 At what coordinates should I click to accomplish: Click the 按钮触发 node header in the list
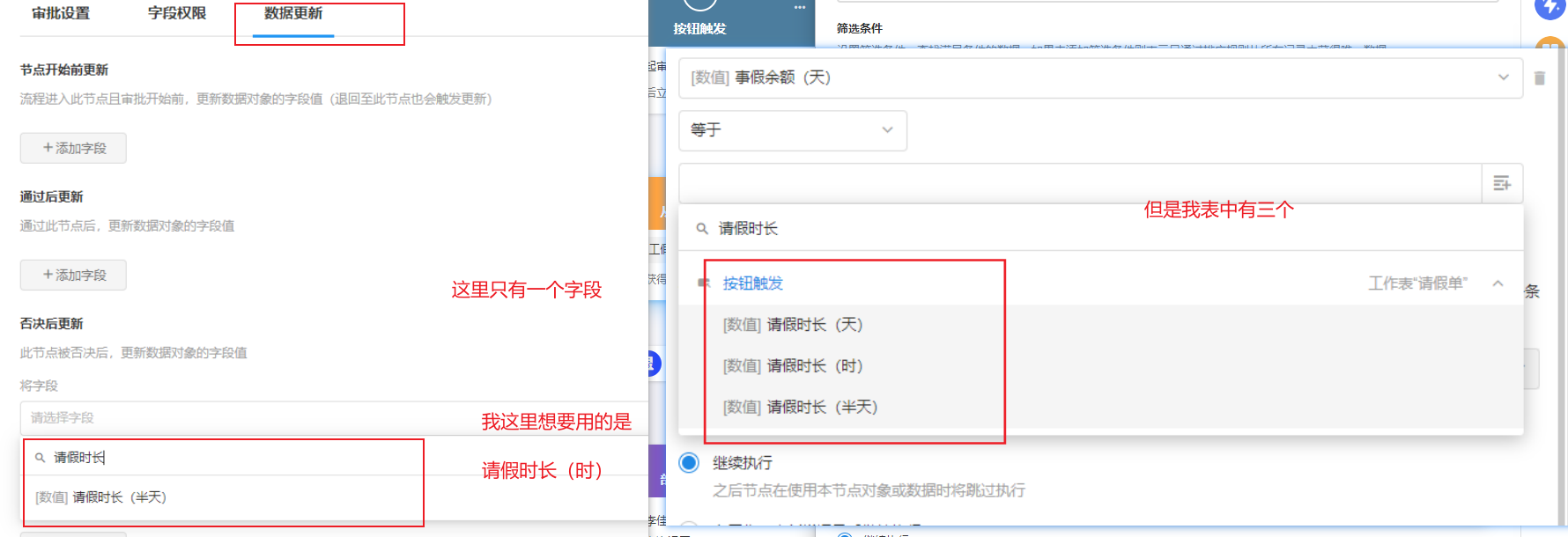pos(752,283)
